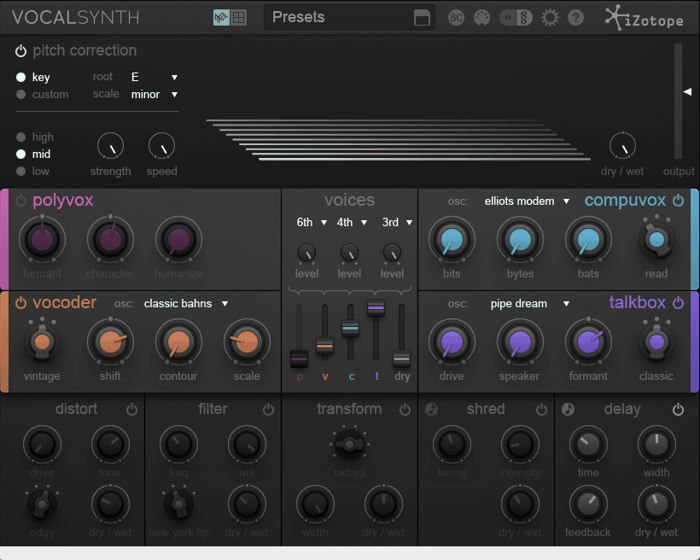This screenshot has width=700, height=560.
Task: Enable the filter effect power button
Action: coord(268,410)
